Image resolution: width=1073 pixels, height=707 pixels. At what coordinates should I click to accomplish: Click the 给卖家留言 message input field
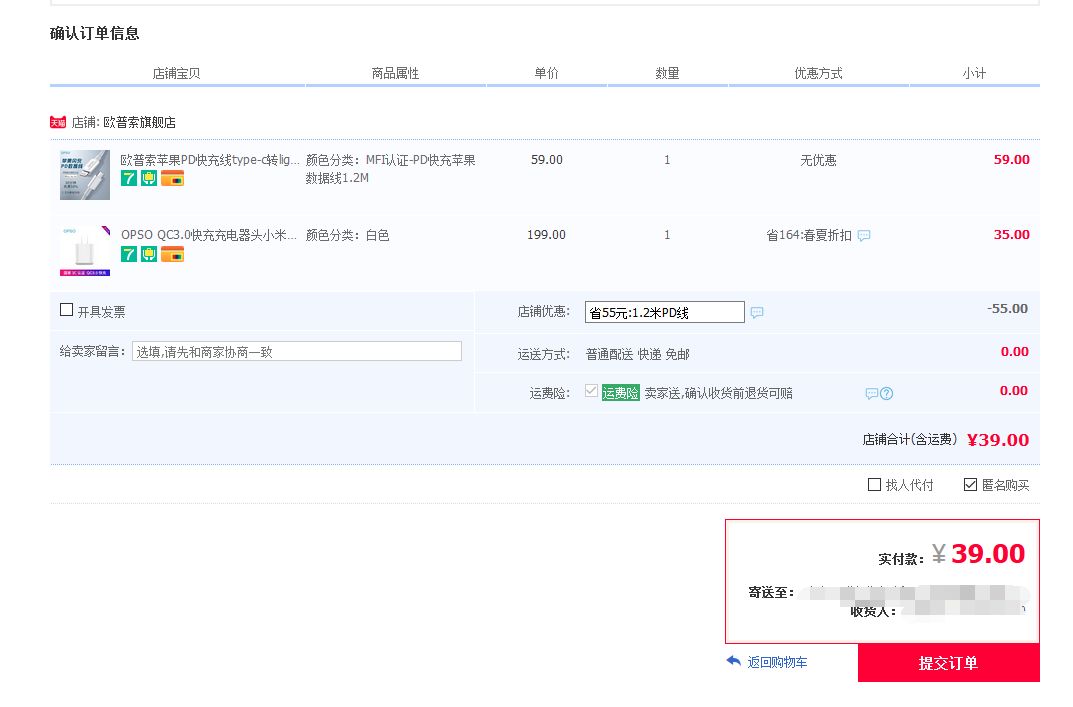(x=297, y=351)
